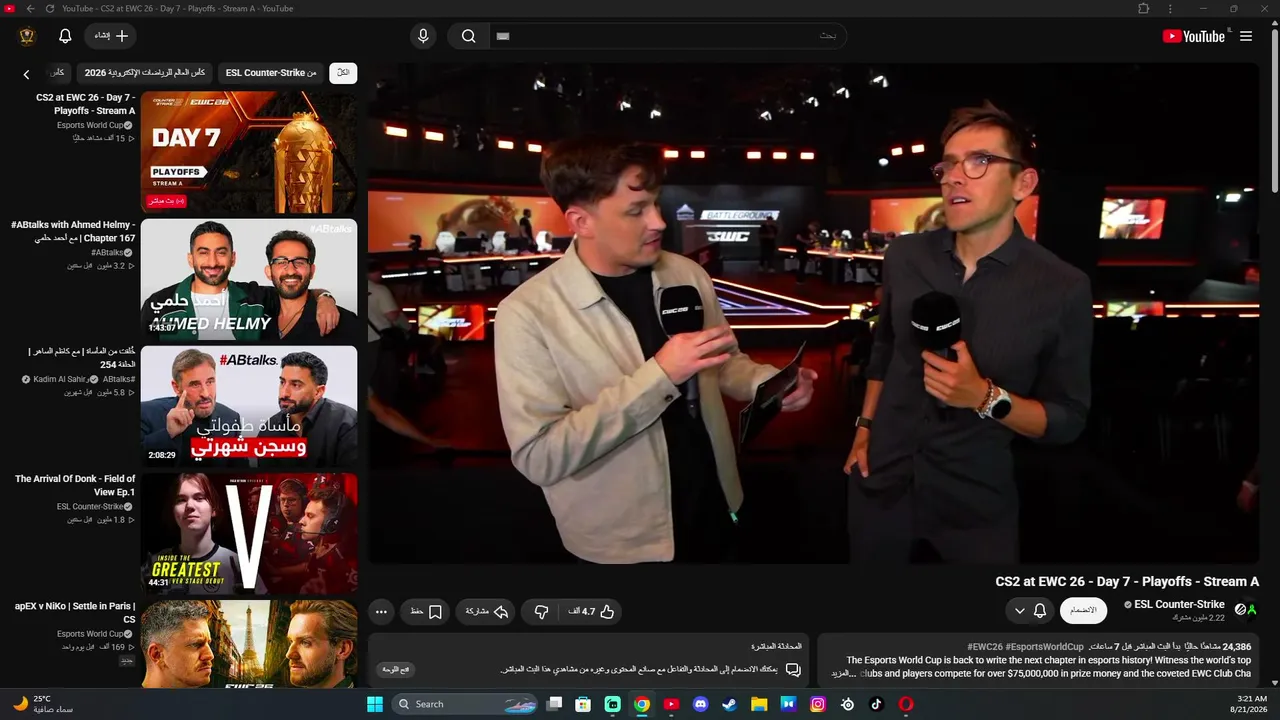Click the Create (إنشاء) plus button

111,36
